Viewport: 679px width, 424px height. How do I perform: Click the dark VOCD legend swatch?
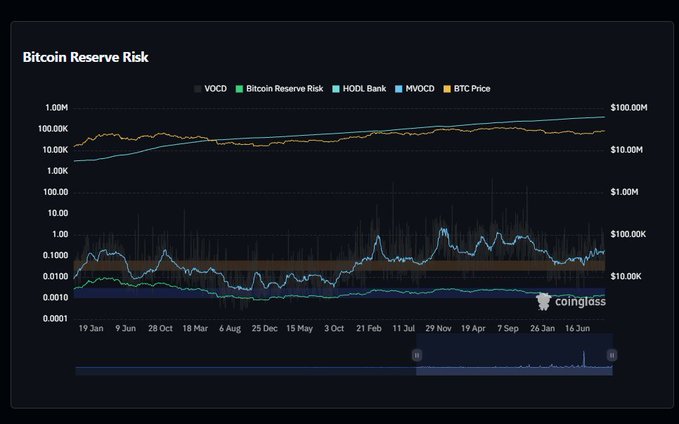coord(197,89)
